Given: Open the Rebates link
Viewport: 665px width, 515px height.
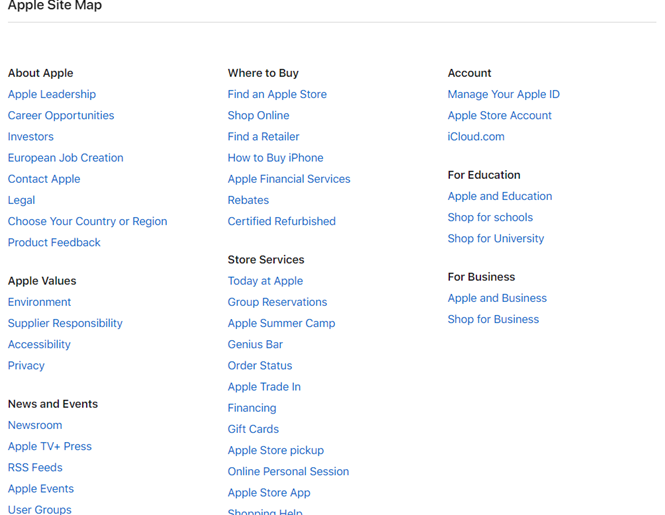Looking at the screenshot, I should pyautogui.click(x=249, y=200).
